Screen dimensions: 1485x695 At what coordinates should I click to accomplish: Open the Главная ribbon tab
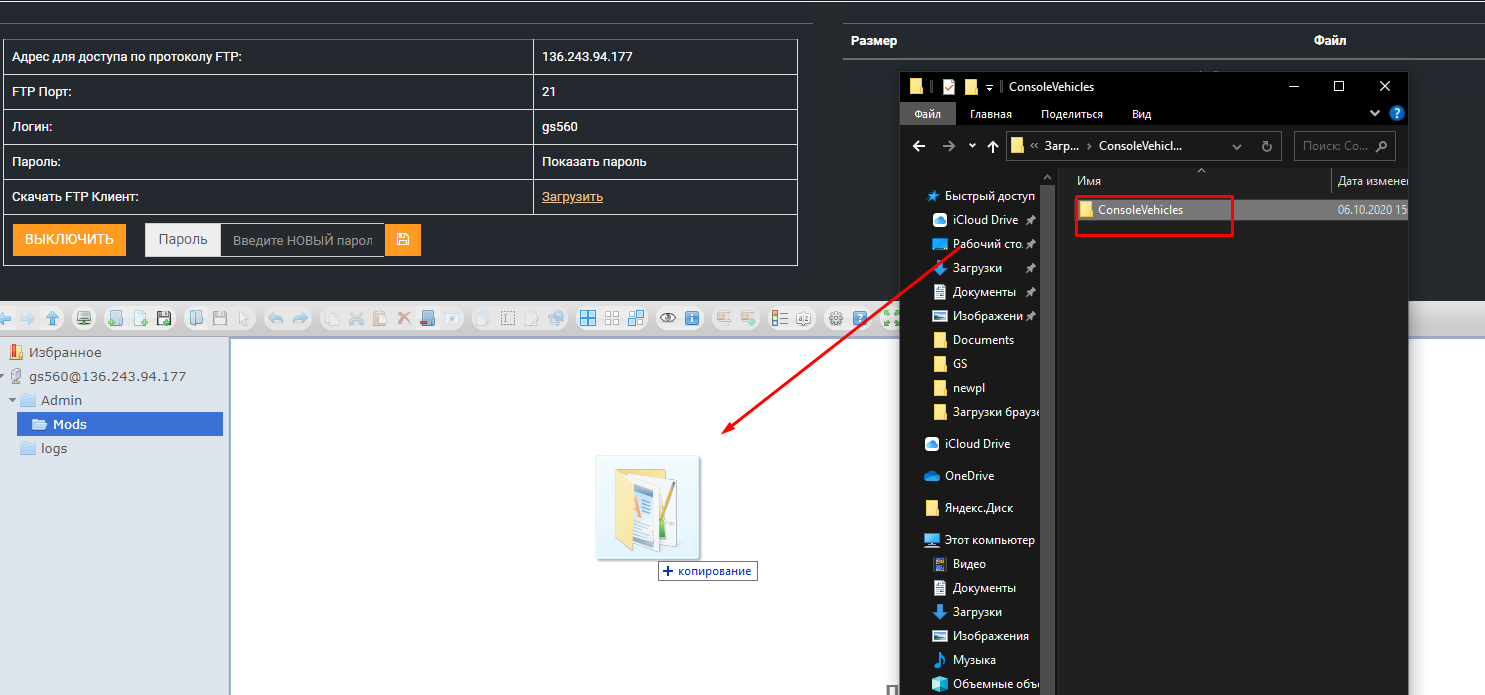pos(990,114)
